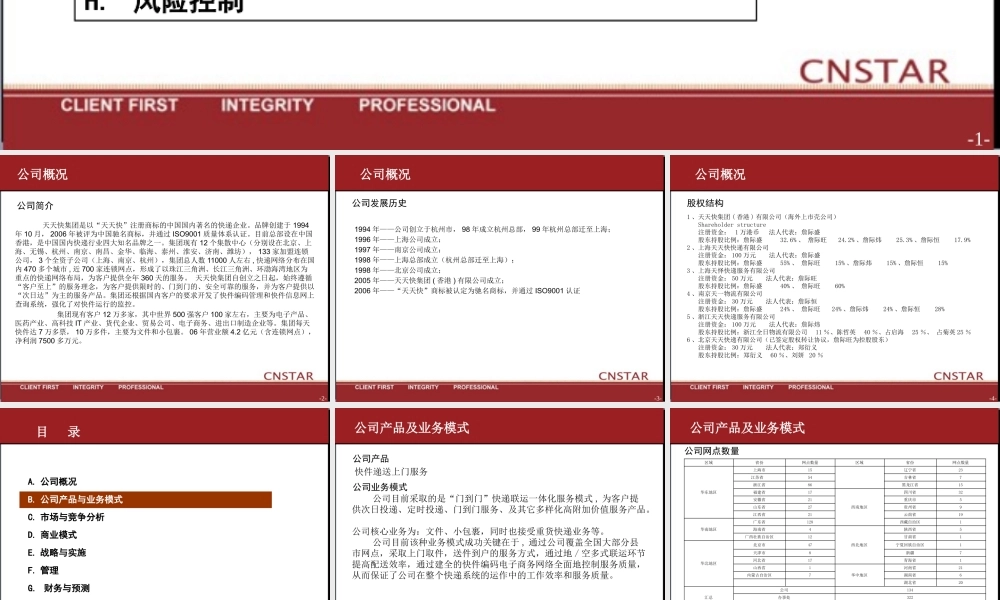Click CNSTAR logo on the 公司发展历史 slide

pos(623,376)
